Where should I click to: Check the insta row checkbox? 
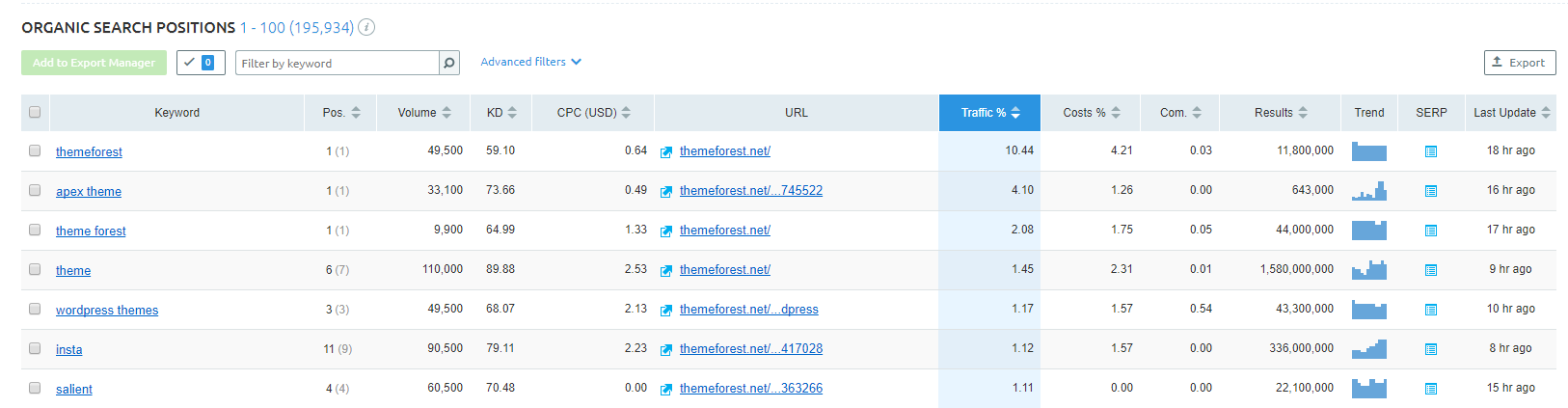(35, 348)
